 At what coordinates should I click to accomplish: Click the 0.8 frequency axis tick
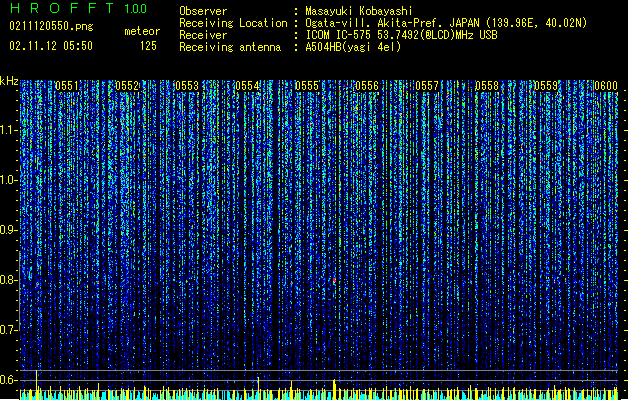9,280
